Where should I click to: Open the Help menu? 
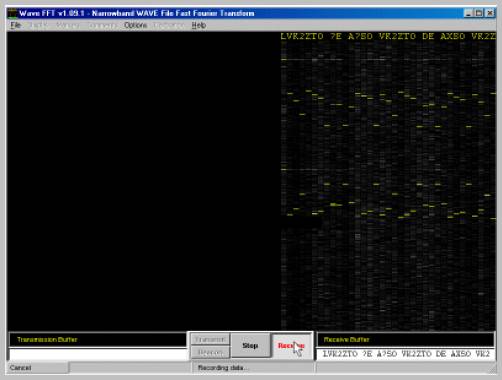tap(199, 25)
